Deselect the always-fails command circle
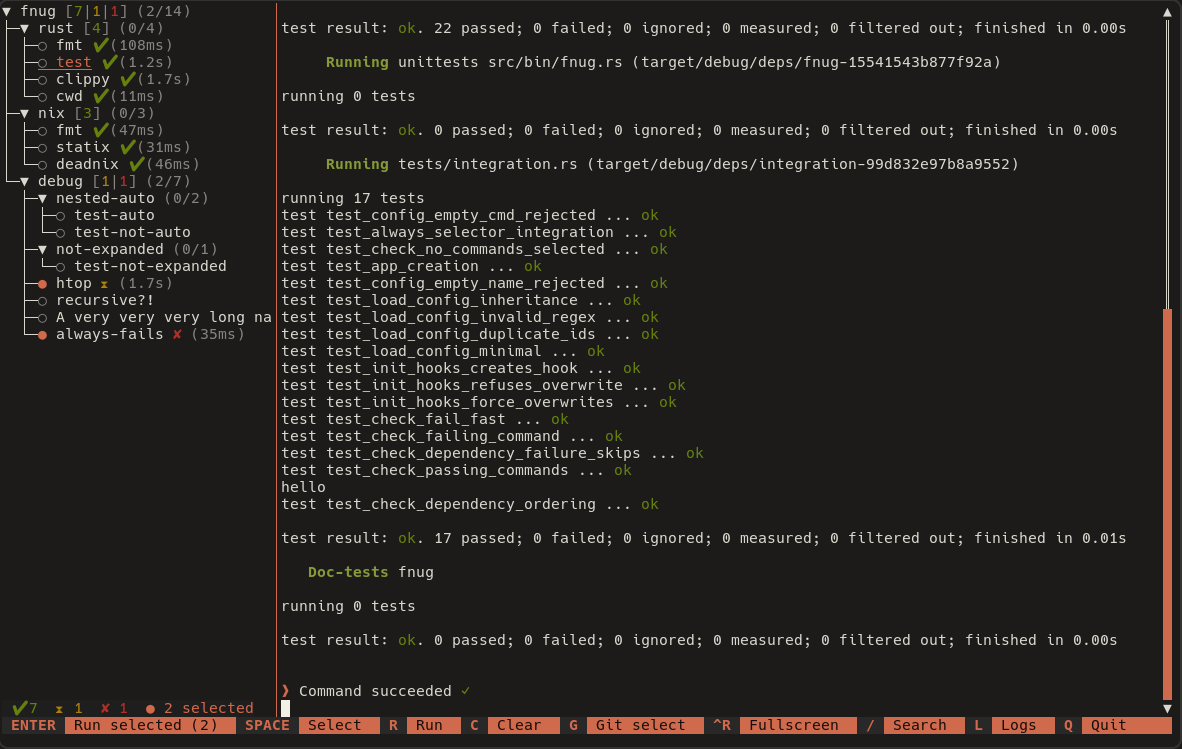The width and height of the screenshot is (1182, 749). pyautogui.click(x=42, y=335)
